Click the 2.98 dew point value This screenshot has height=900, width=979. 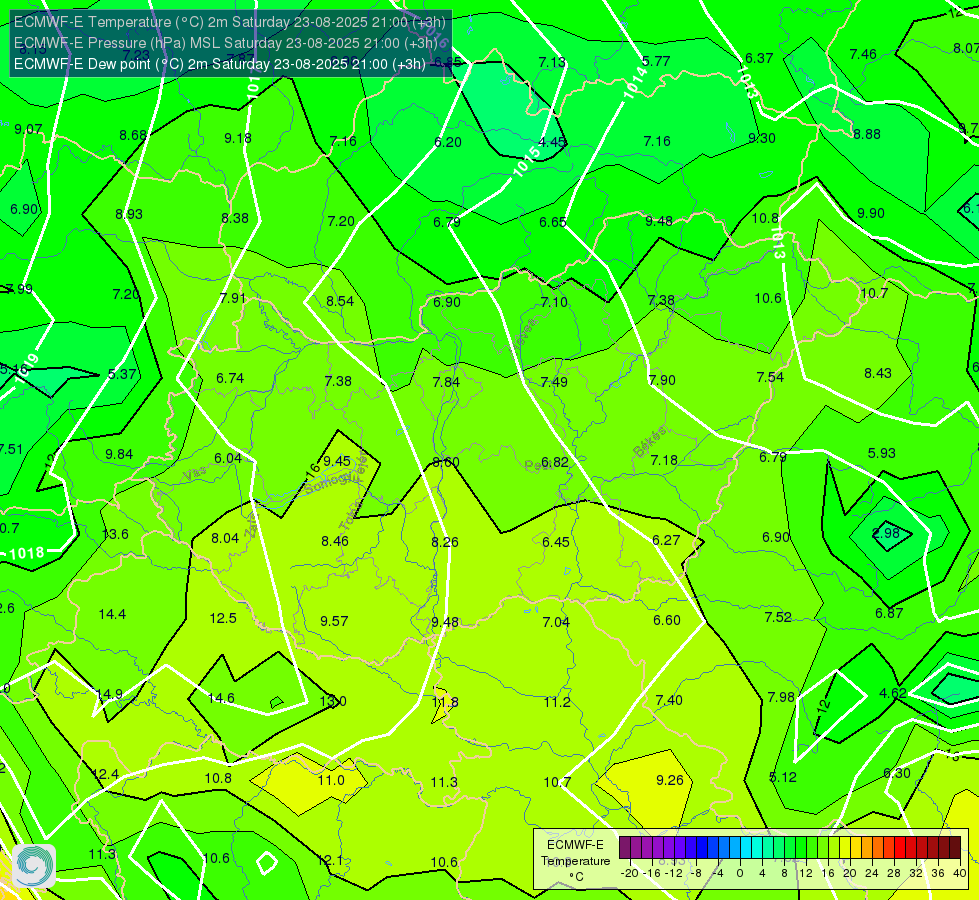pos(885,533)
